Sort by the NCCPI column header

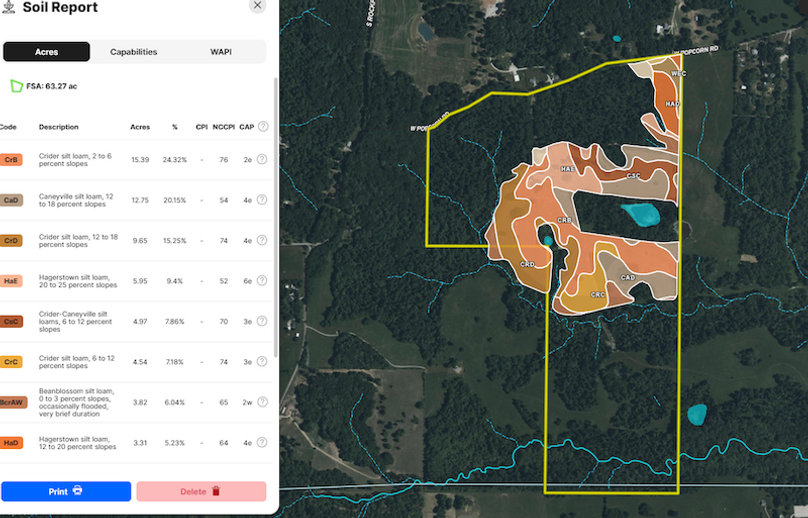224,127
